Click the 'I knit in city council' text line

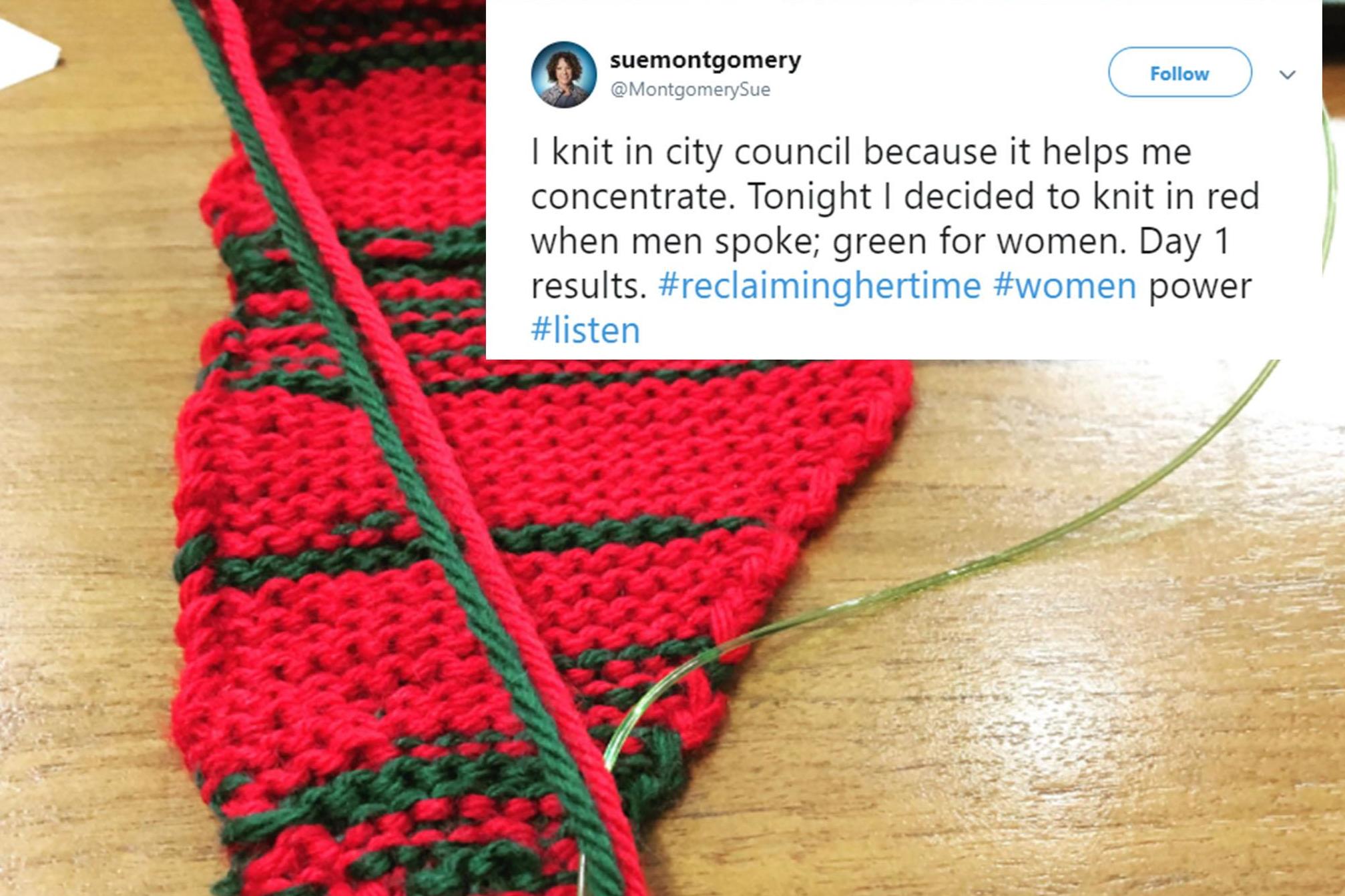(860, 153)
